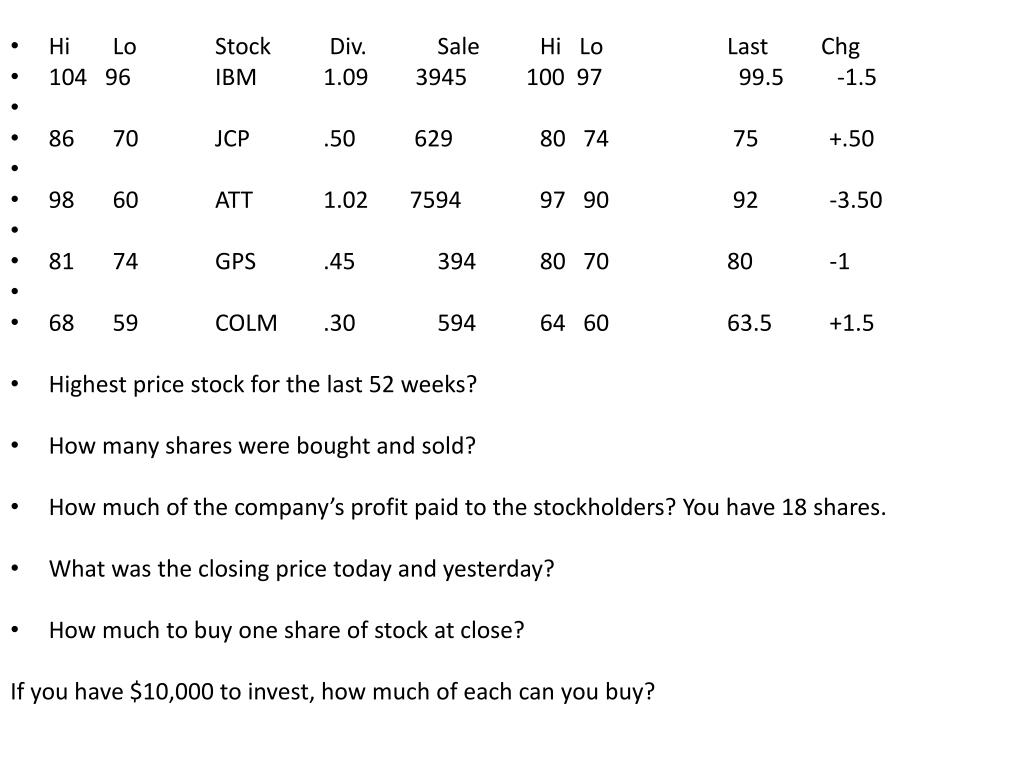The width and height of the screenshot is (1024, 768).
Task: Click the COLM stock symbol
Action: tap(246, 323)
